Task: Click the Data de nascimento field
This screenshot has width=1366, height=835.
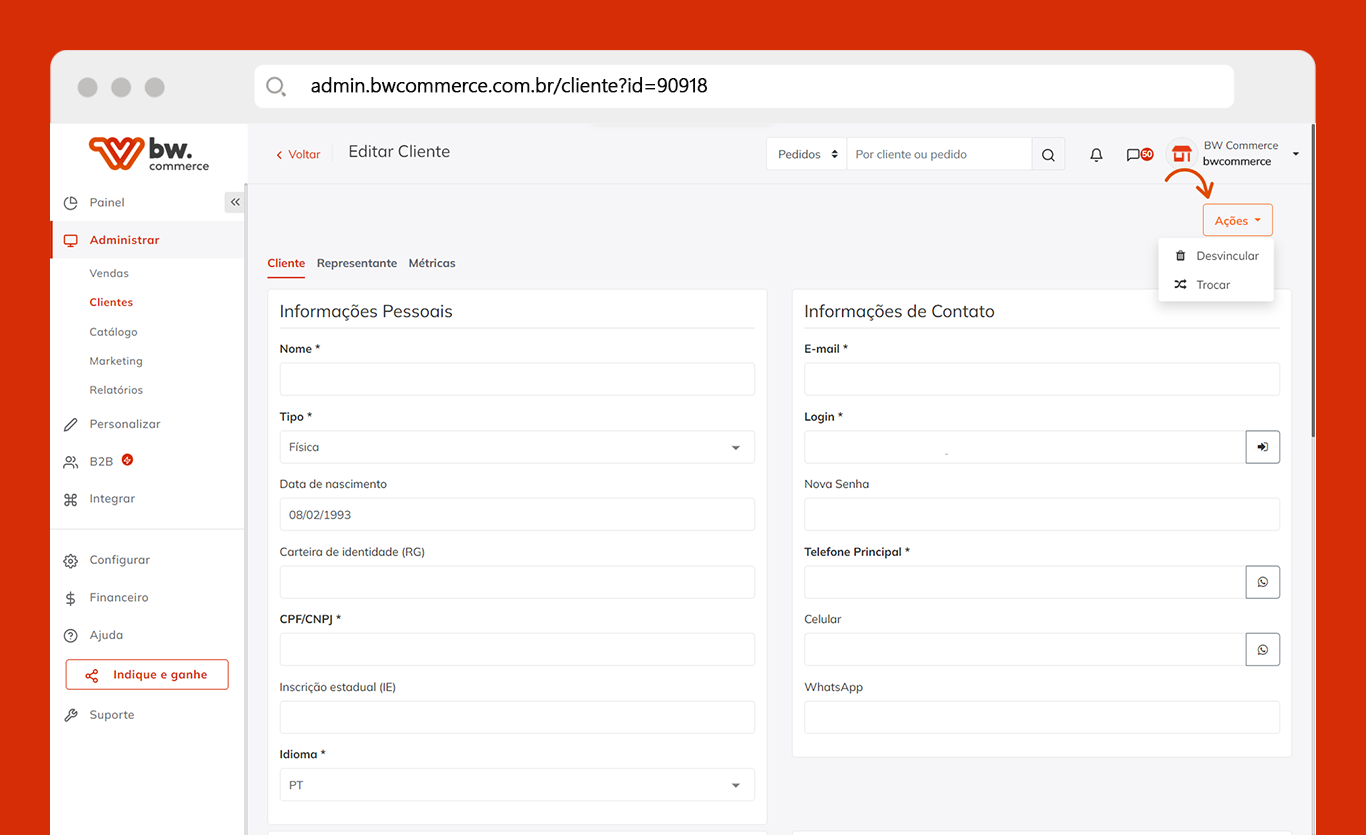Action: 517,515
